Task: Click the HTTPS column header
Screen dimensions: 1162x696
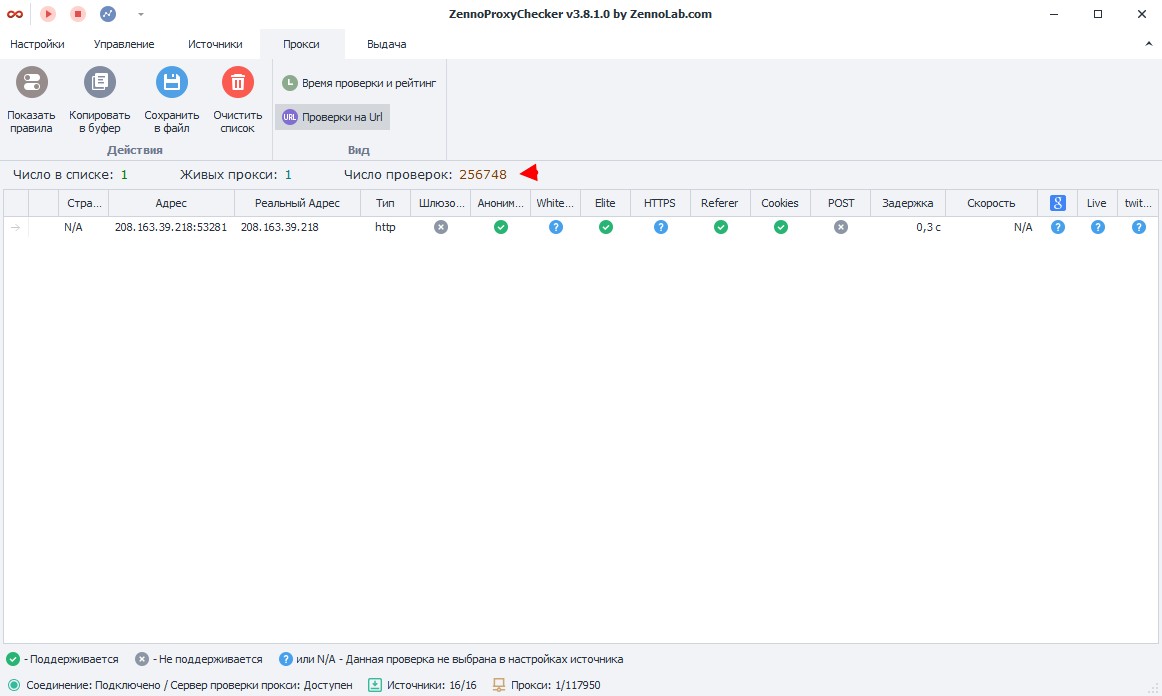Action: click(x=660, y=203)
